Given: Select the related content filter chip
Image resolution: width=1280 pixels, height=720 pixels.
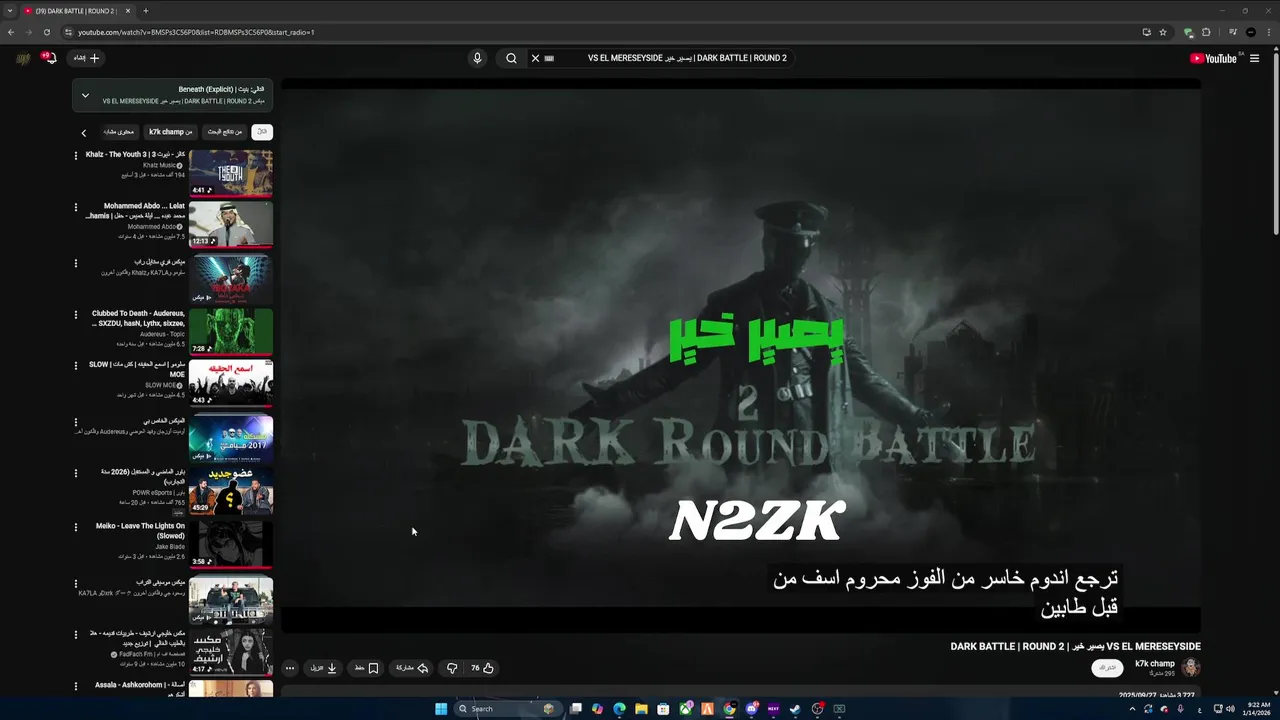Looking at the screenshot, I should [x=119, y=132].
